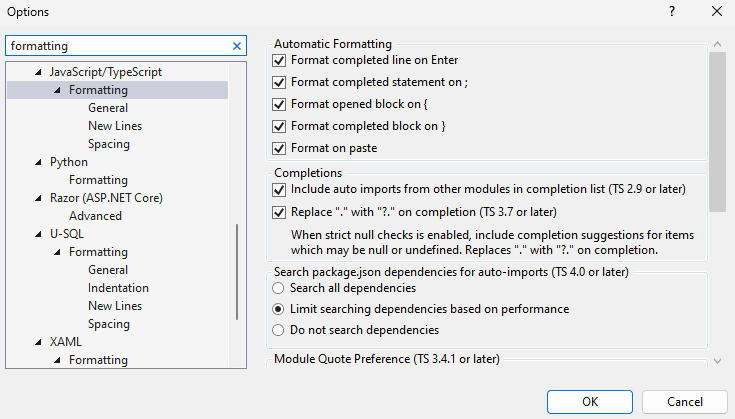Clear the formatting search box text

click(x=237, y=46)
